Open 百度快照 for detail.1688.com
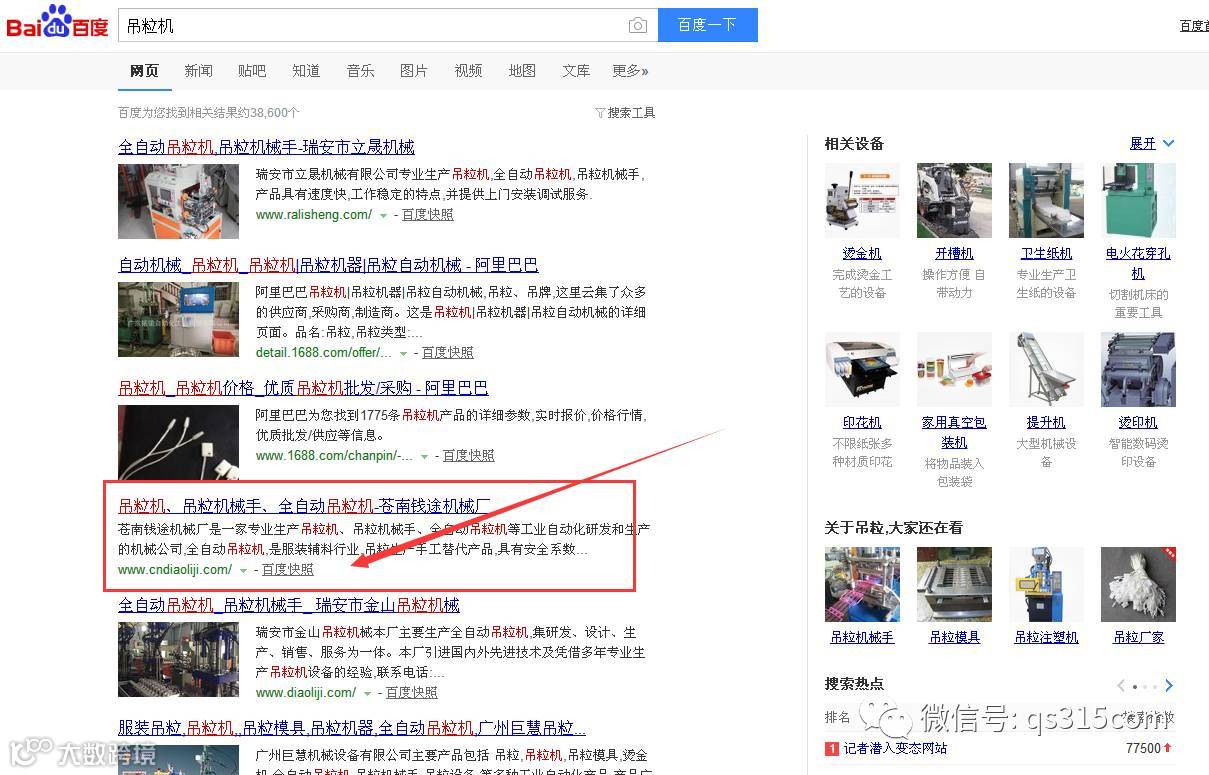The height and width of the screenshot is (775, 1209). tap(448, 352)
